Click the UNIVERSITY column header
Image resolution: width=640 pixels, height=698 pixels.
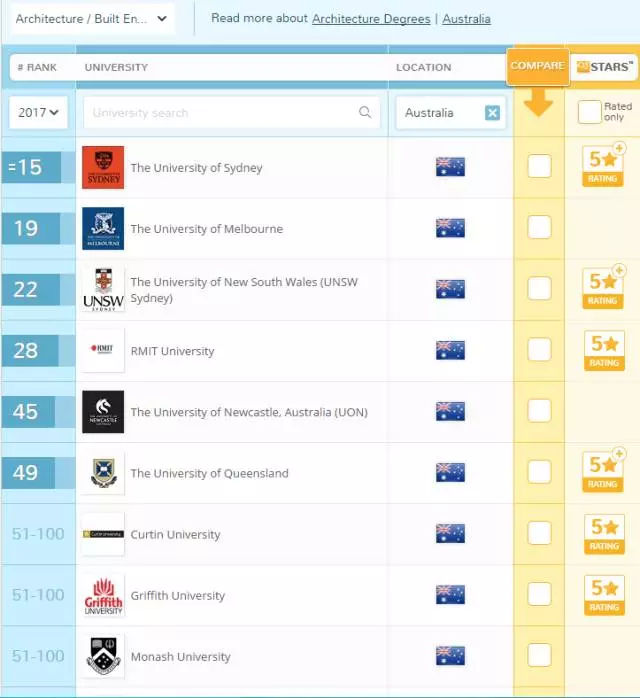(x=116, y=67)
